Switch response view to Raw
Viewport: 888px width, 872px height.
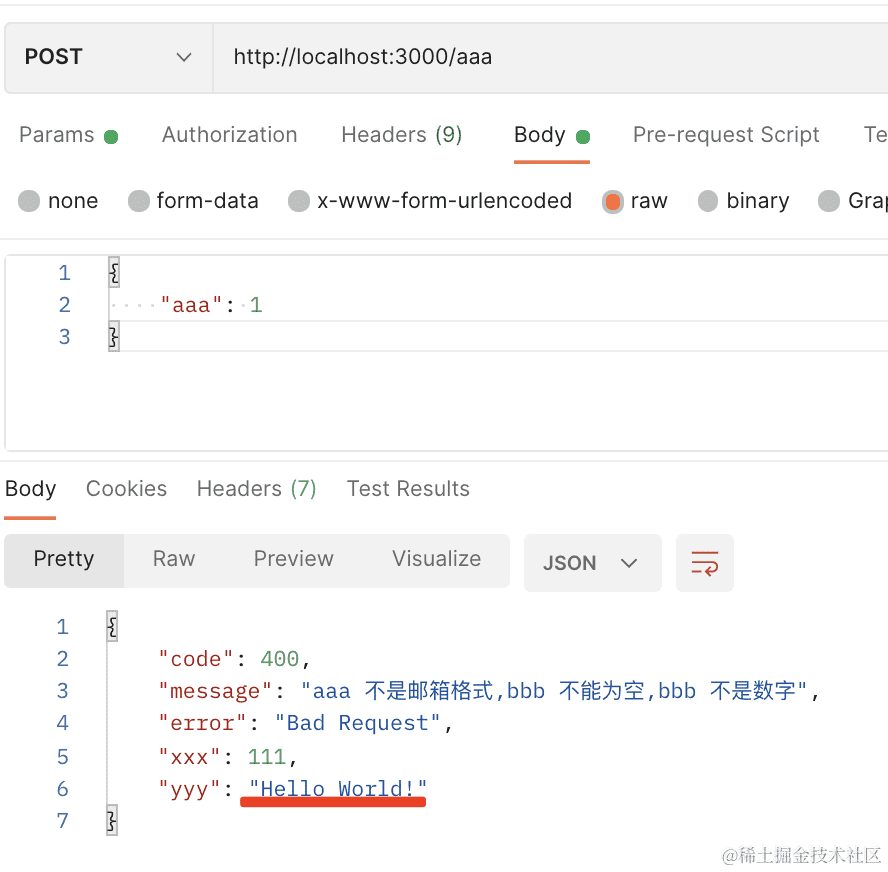click(174, 559)
